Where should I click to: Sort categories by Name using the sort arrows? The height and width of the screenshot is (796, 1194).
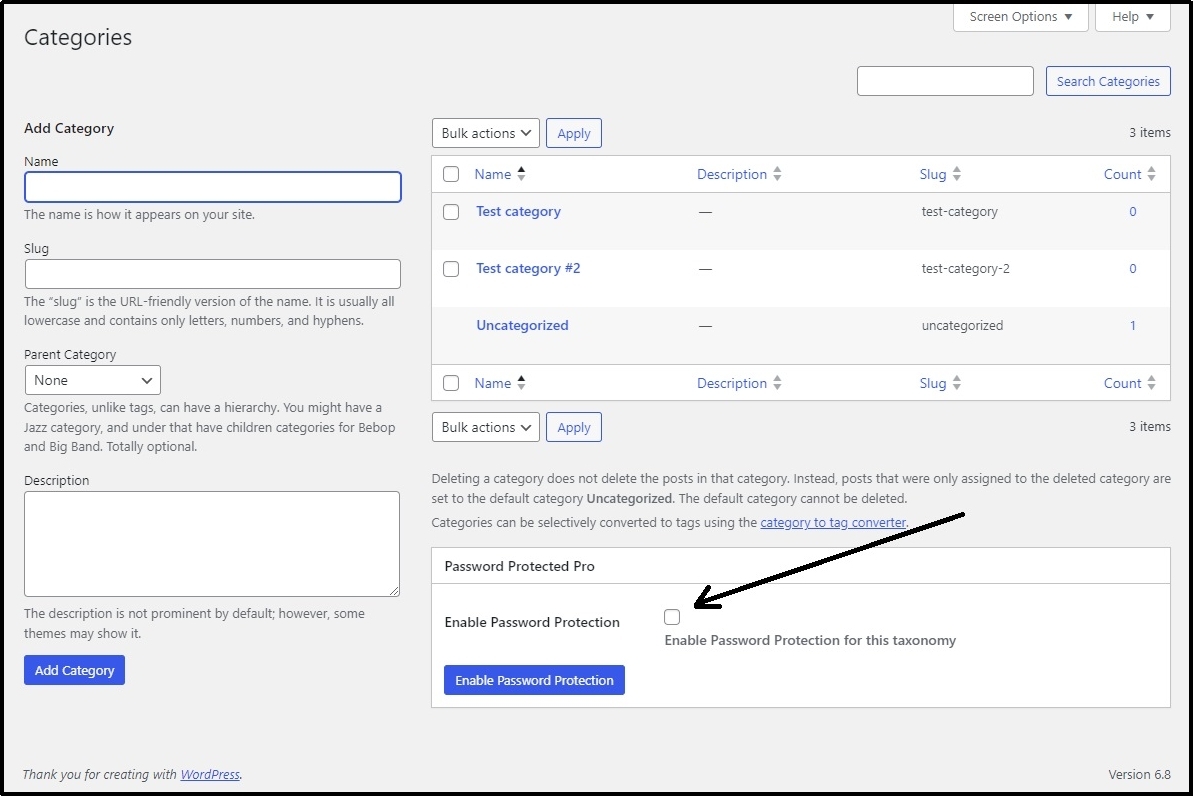[521, 173]
